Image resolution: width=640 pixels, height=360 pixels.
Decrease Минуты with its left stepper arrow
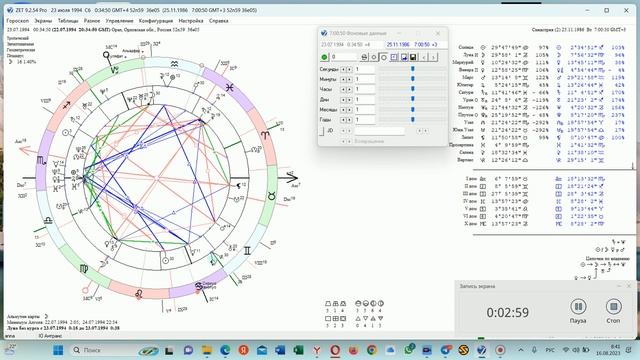(343, 79)
